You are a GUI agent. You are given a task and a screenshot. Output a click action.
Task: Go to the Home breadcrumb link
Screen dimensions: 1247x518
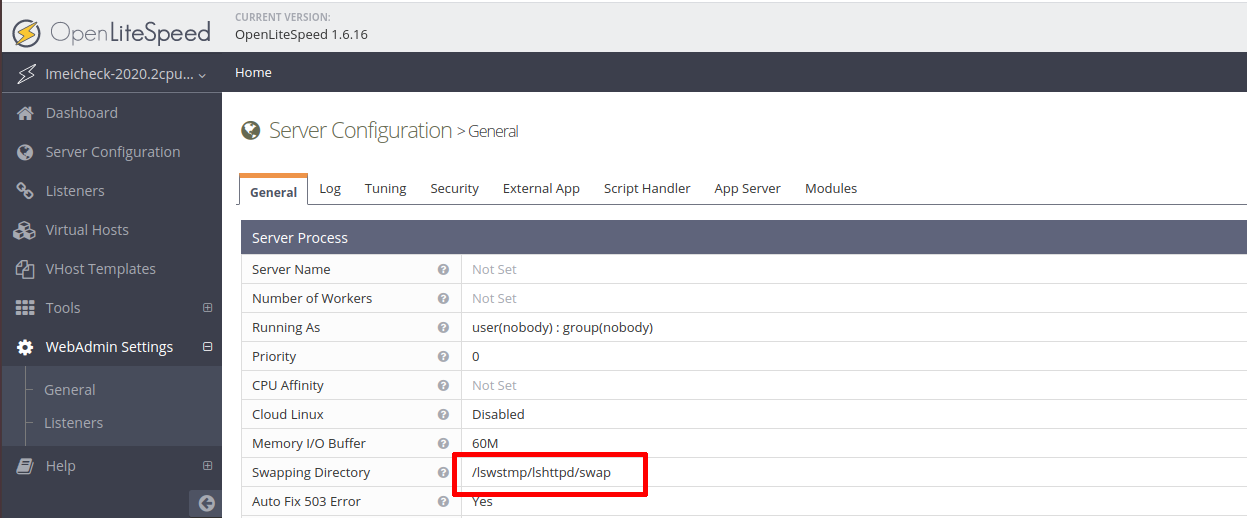[253, 73]
